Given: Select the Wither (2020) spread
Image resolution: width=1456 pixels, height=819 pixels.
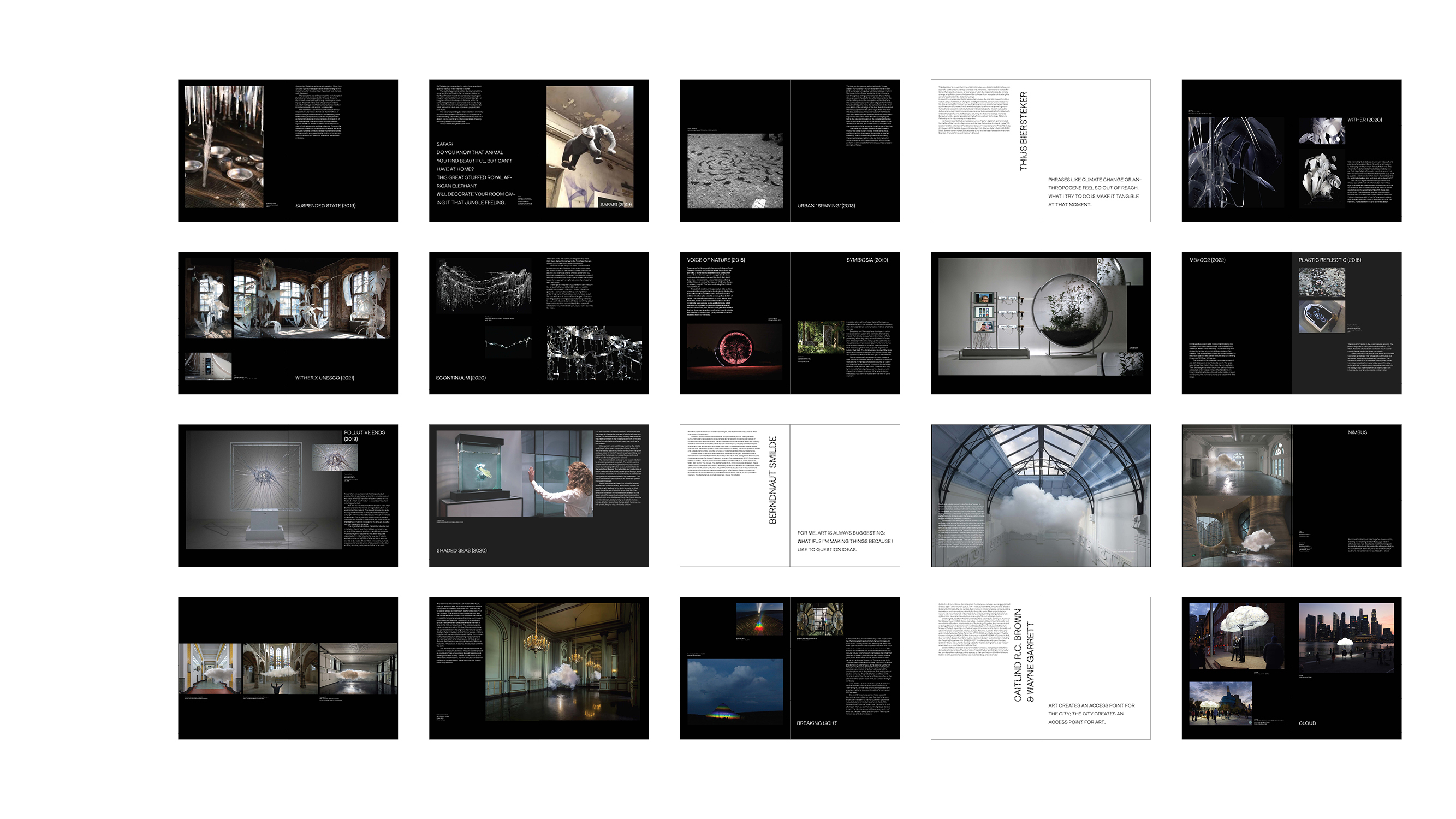Looking at the screenshot, I should [1292, 150].
